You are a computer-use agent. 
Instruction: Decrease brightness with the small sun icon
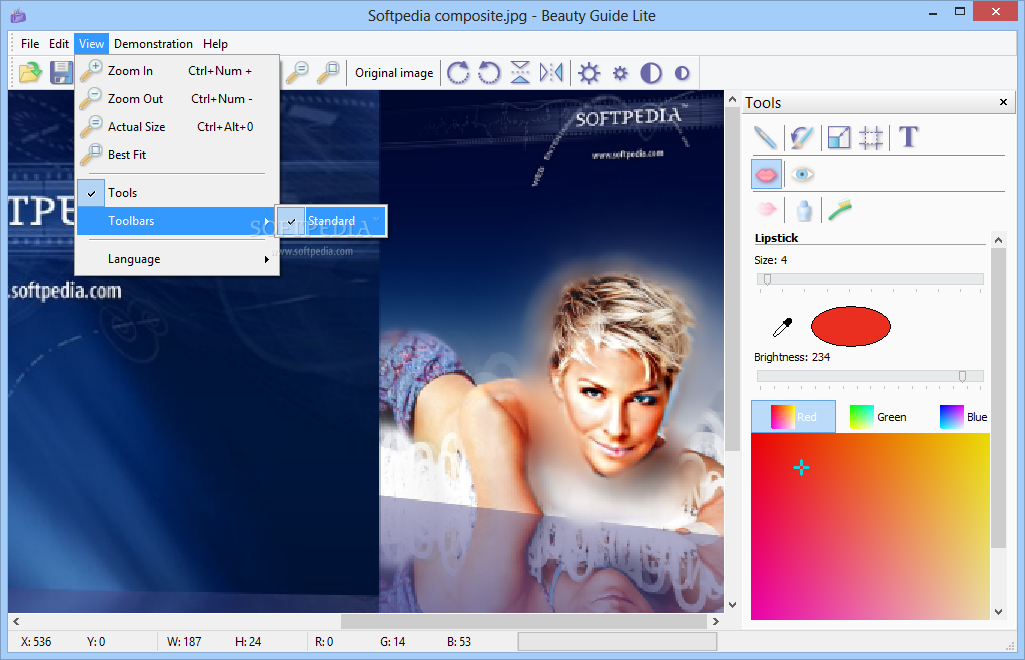coord(620,73)
